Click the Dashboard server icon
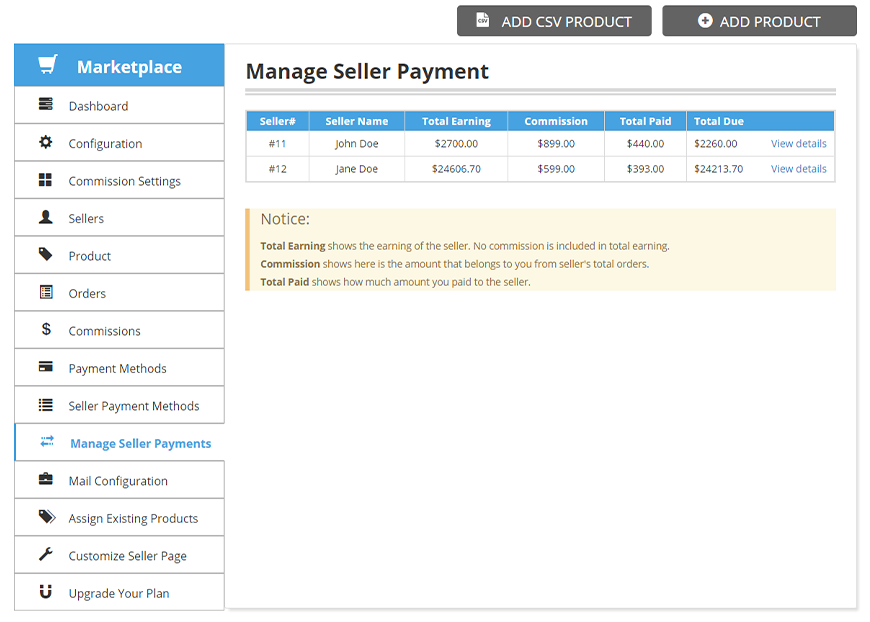 pyautogui.click(x=45, y=104)
